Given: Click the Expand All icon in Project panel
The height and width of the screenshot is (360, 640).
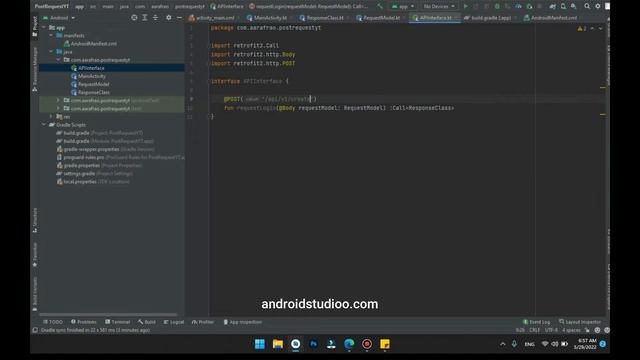Looking at the screenshot, I should pyautogui.click(x=145, y=18).
